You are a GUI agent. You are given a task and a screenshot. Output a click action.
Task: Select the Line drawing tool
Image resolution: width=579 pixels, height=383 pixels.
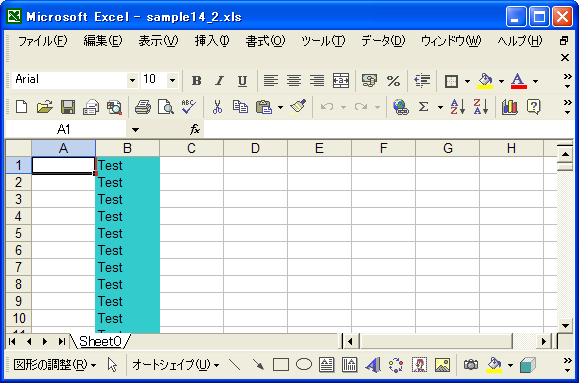tap(234, 365)
